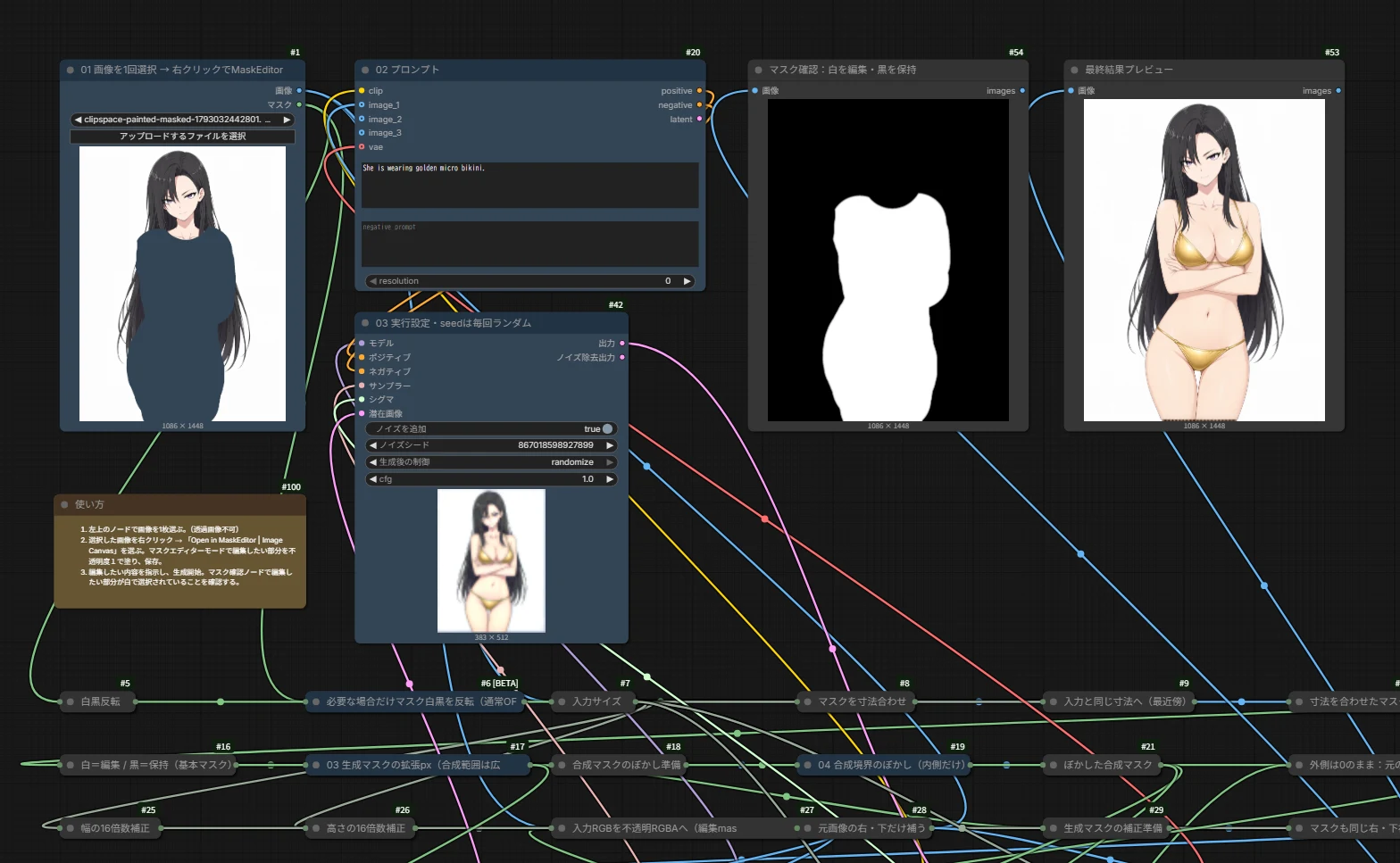Collapse the 01 画像を1回選択 node via its title dot
This screenshot has width=1400, height=863.
pos(71,70)
